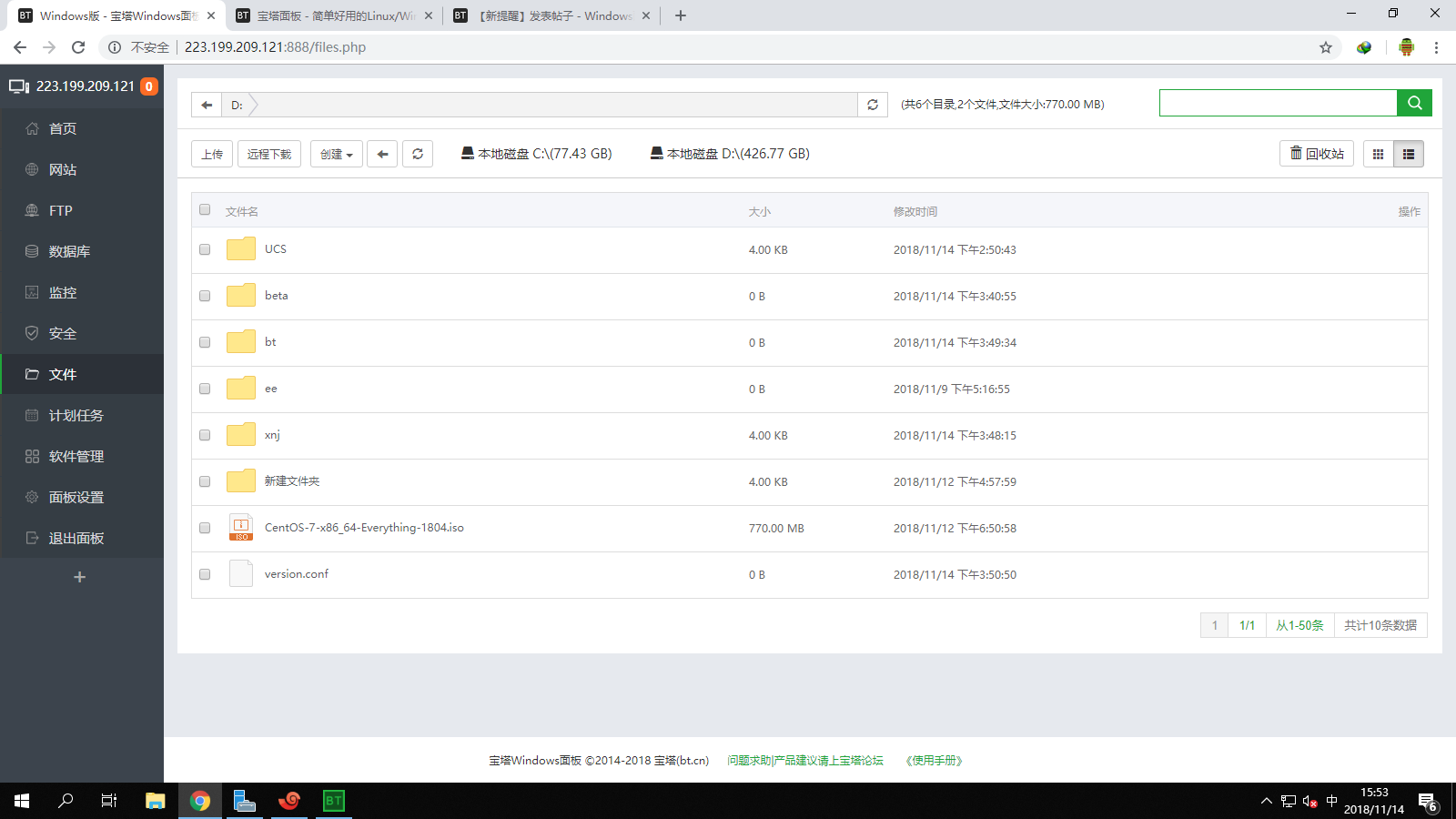Check the ee folder checkbox

[205, 389]
